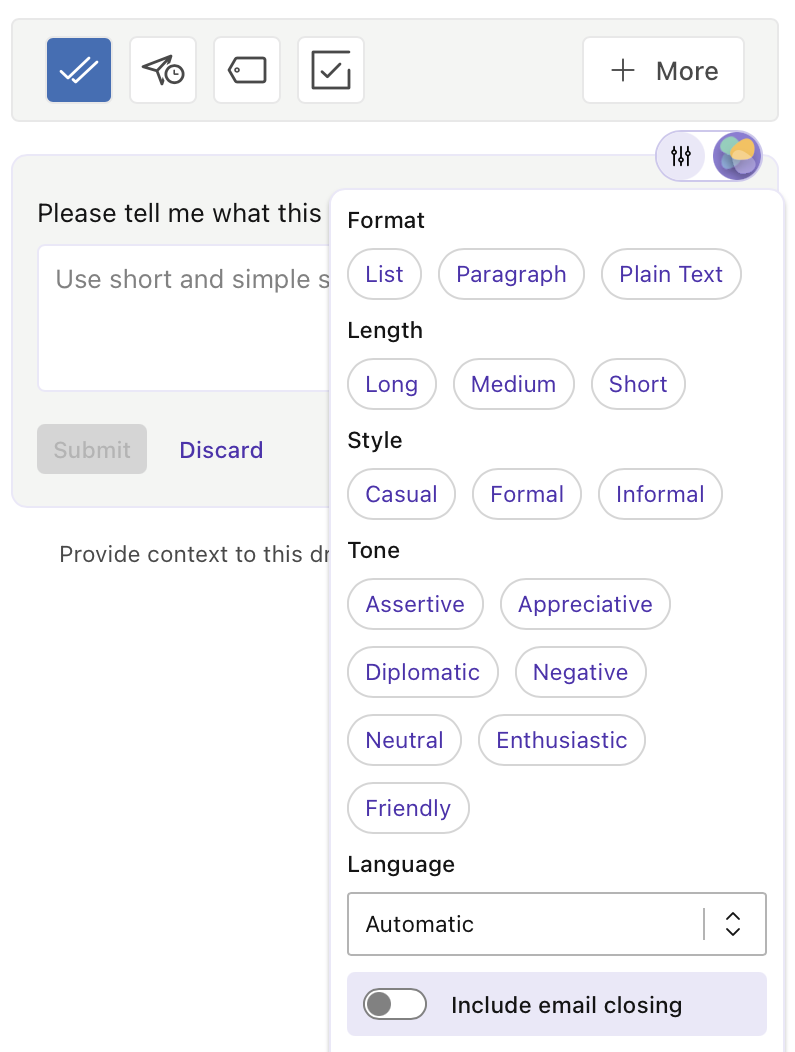Select the checkbox task icon in toolbar
This screenshot has width=795, height=1052.
point(331,70)
